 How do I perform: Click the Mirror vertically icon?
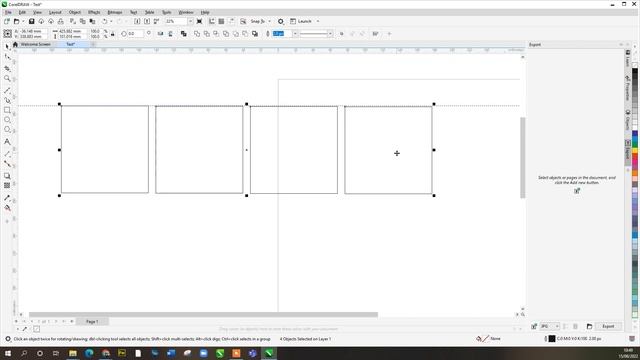pos(170,34)
